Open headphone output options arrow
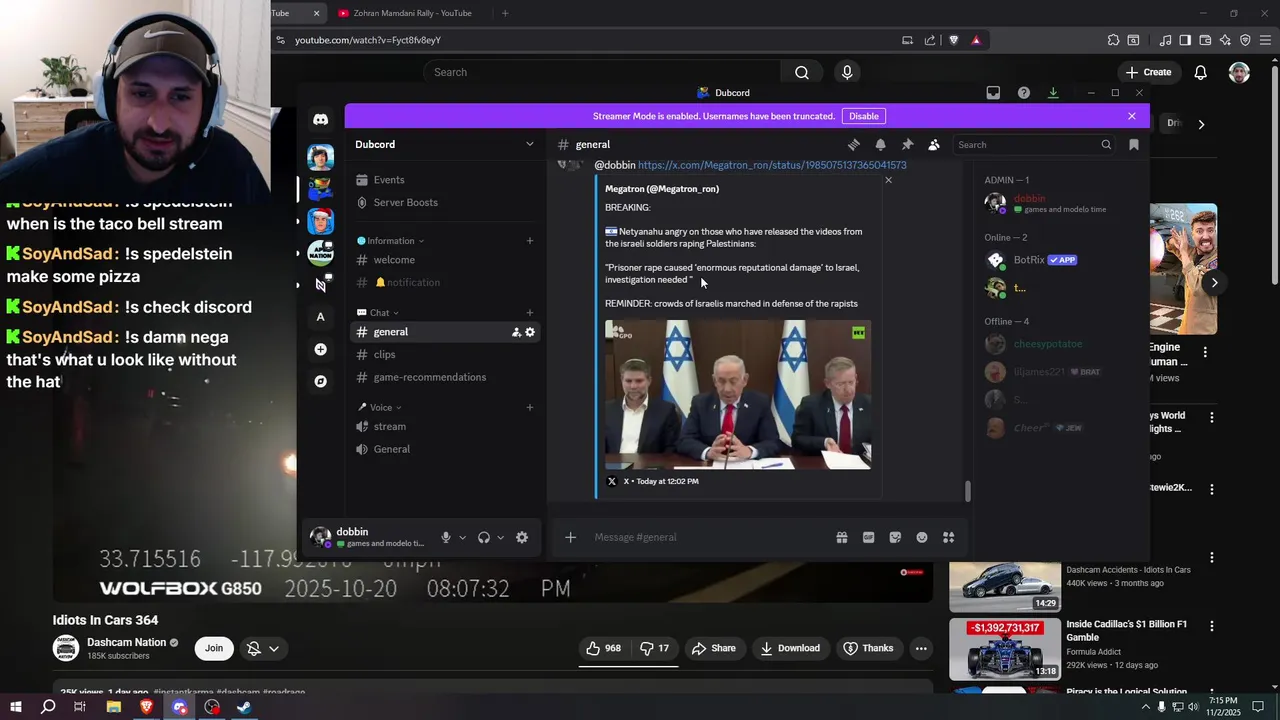This screenshot has height=720, width=1280. (500, 537)
